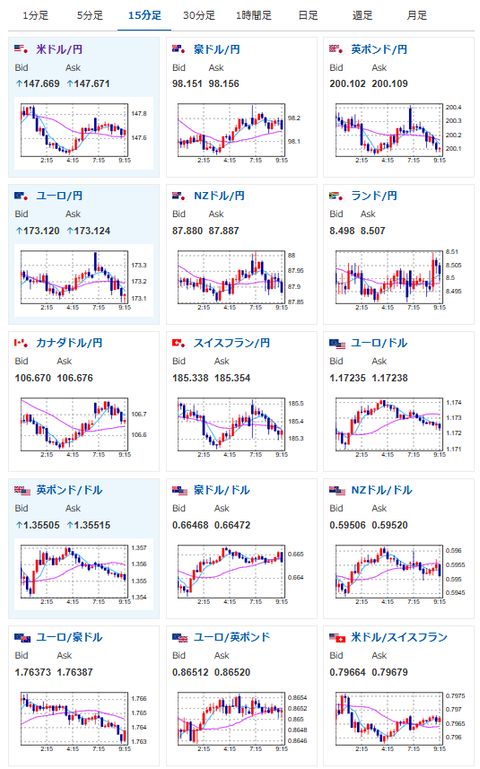Click the Canada flag icon beside カナダドル/円
The width and height of the screenshot is (480, 769).
point(22,343)
